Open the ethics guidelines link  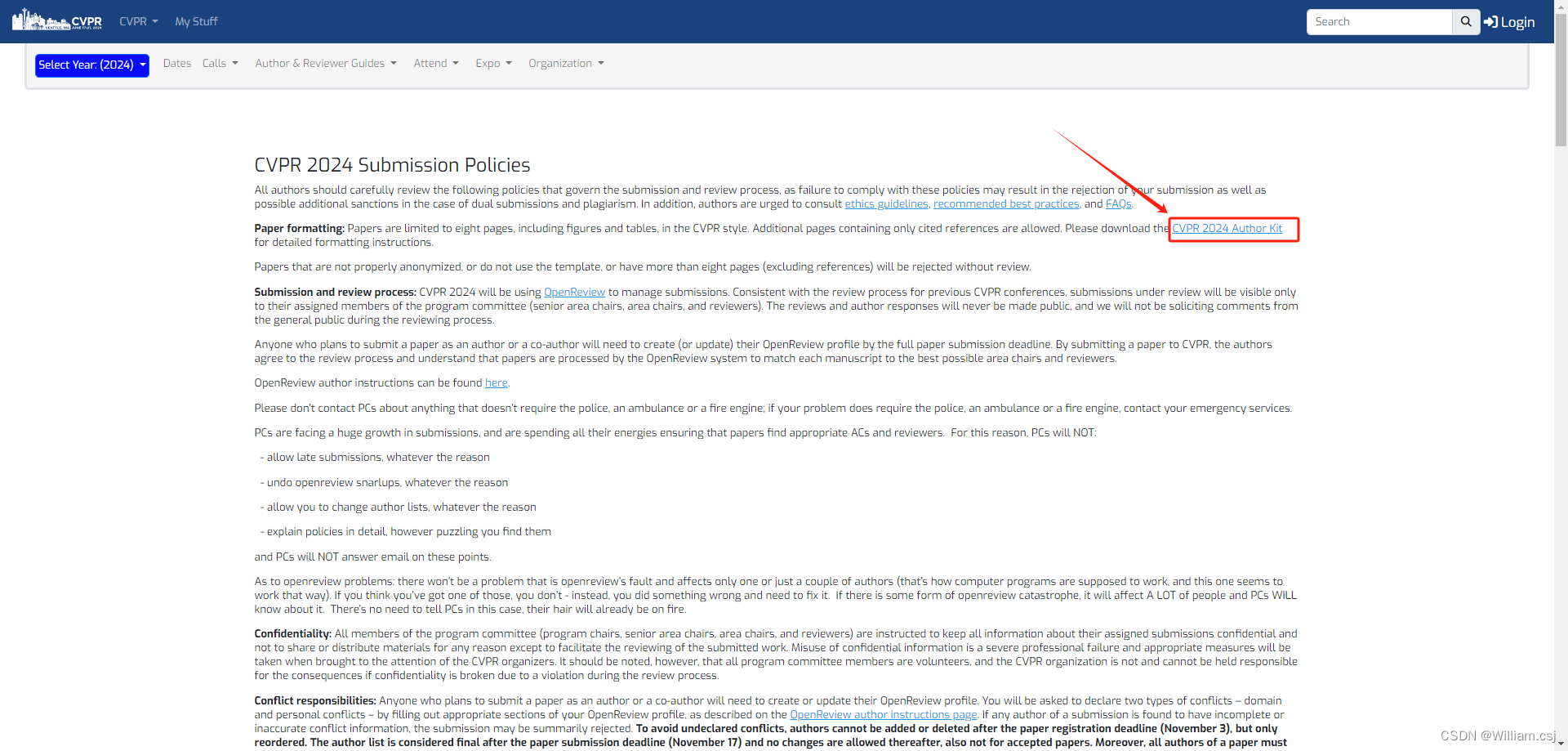tap(886, 204)
